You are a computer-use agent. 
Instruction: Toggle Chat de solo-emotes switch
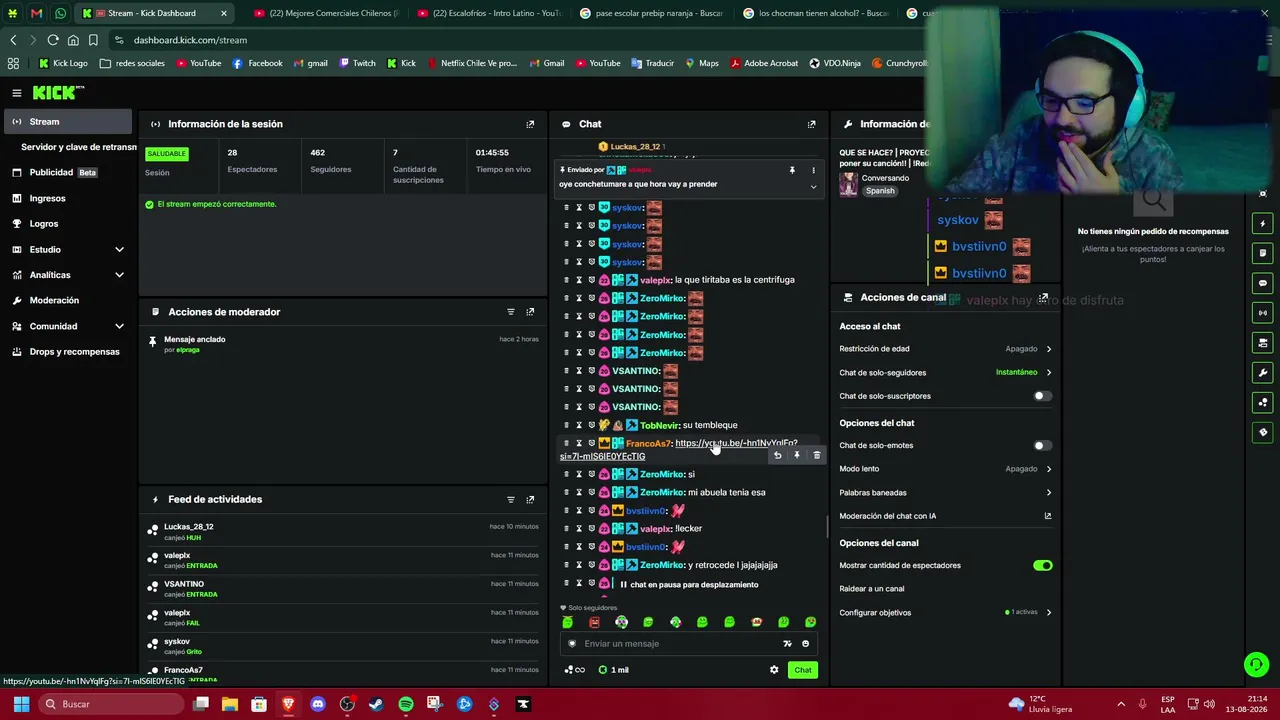click(1042, 445)
